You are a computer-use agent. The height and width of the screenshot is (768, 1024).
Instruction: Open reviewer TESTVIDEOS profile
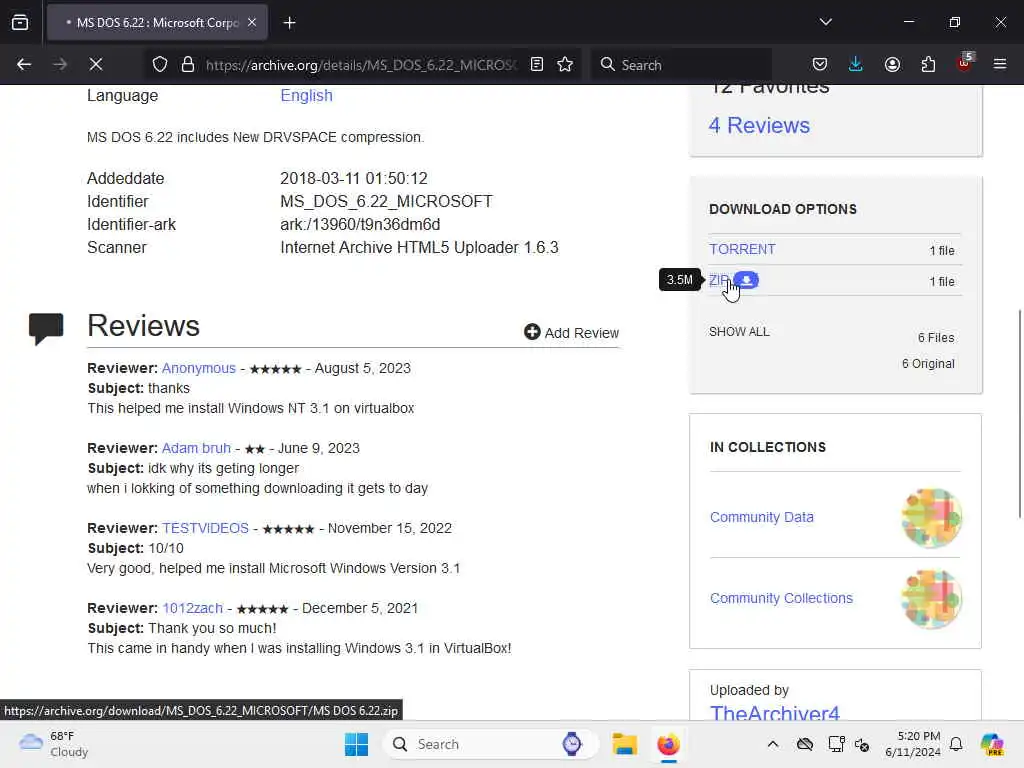[205, 528]
